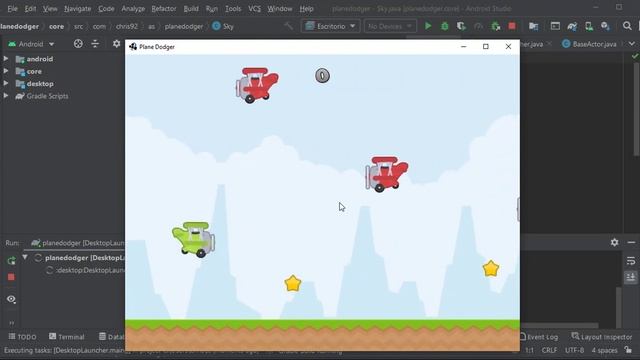Open the Terminal tool window
Screen dimensions: 640x360
click(x=67, y=337)
